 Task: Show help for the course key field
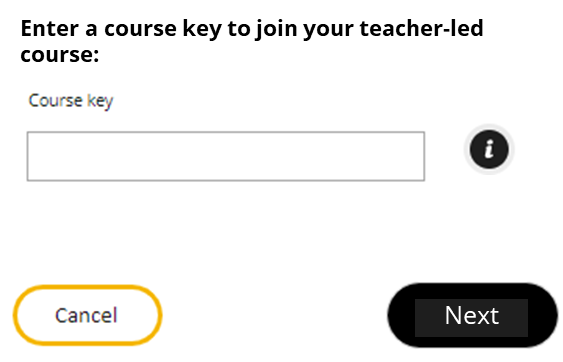489,149
